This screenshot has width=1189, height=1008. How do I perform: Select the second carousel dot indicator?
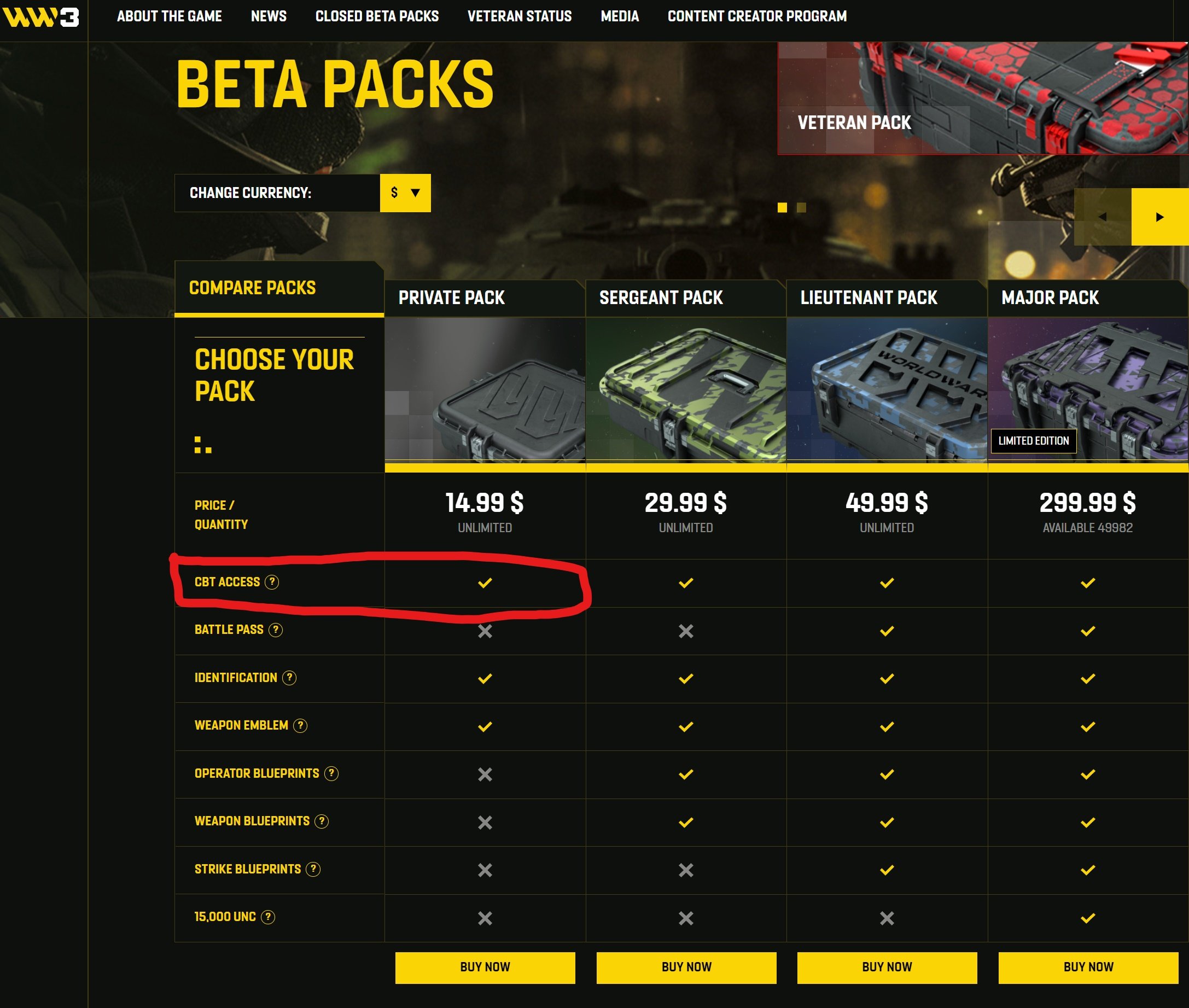tap(802, 207)
